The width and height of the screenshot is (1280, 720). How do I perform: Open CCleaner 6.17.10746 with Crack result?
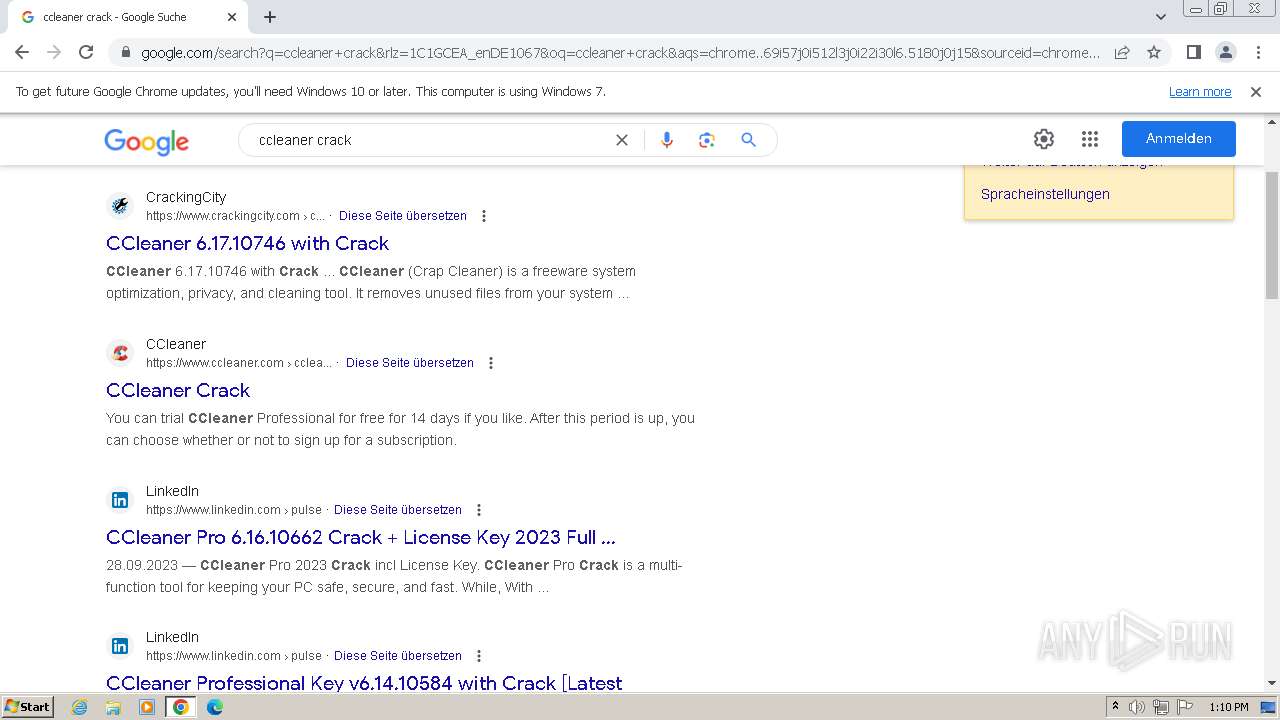coord(247,243)
